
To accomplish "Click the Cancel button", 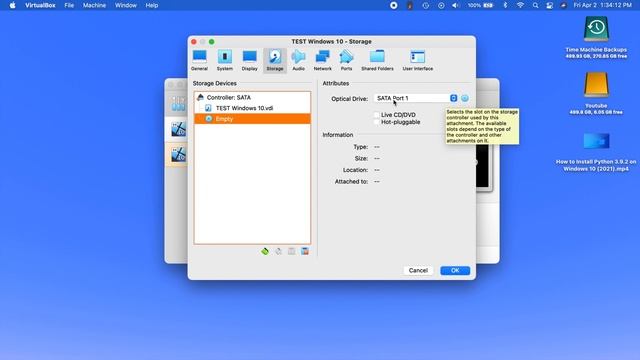I will [x=418, y=270].
